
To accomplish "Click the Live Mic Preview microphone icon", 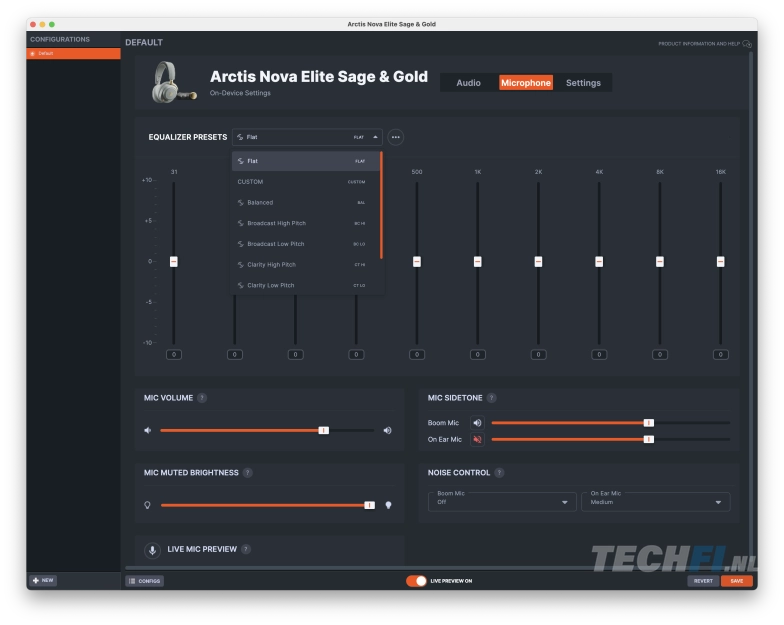I will pos(152,550).
